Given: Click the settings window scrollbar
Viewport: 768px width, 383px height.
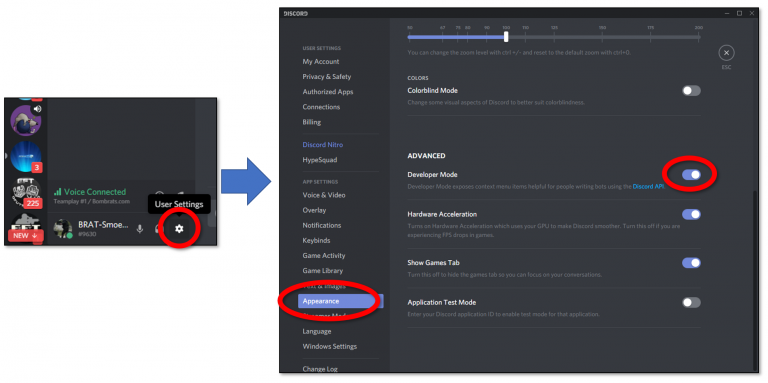Looking at the screenshot, I should pos(754,282).
